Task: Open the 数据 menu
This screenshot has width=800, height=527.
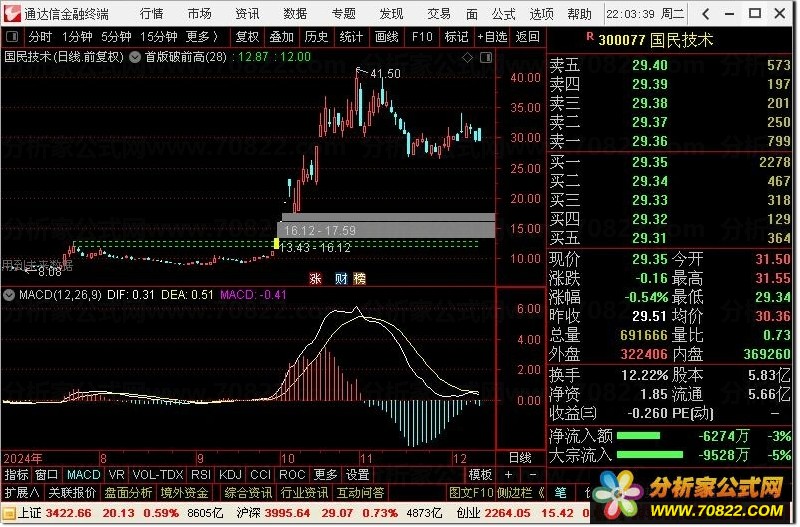Action: pyautogui.click(x=295, y=14)
